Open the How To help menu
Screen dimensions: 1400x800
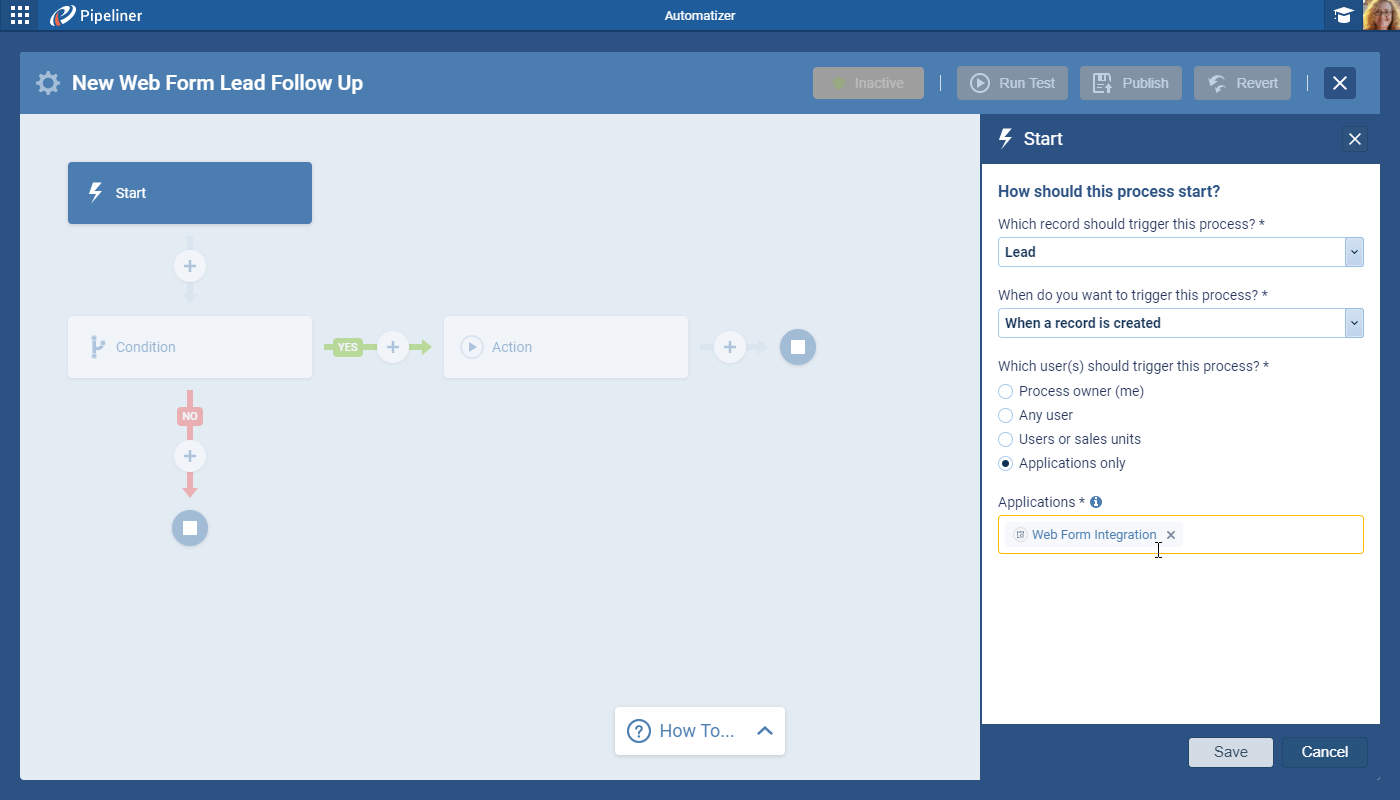click(x=690, y=731)
